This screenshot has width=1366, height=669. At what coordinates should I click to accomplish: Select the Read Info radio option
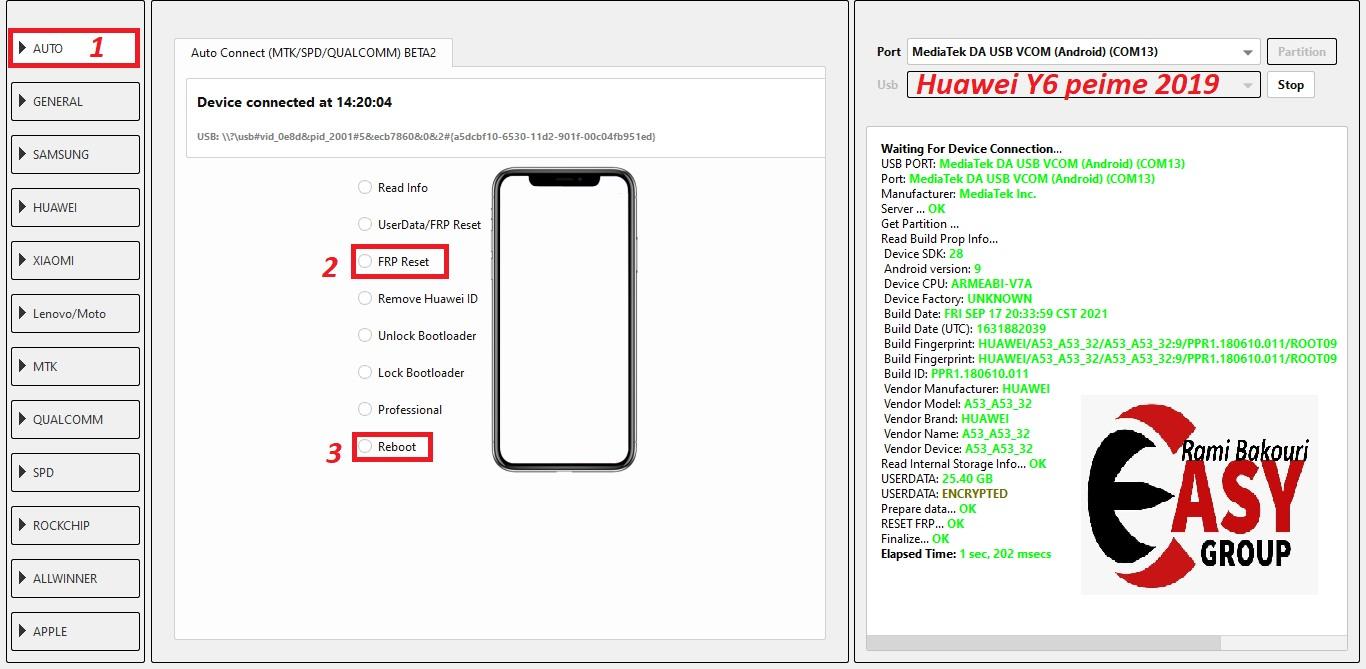pyautogui.click(x=393, y=187)
